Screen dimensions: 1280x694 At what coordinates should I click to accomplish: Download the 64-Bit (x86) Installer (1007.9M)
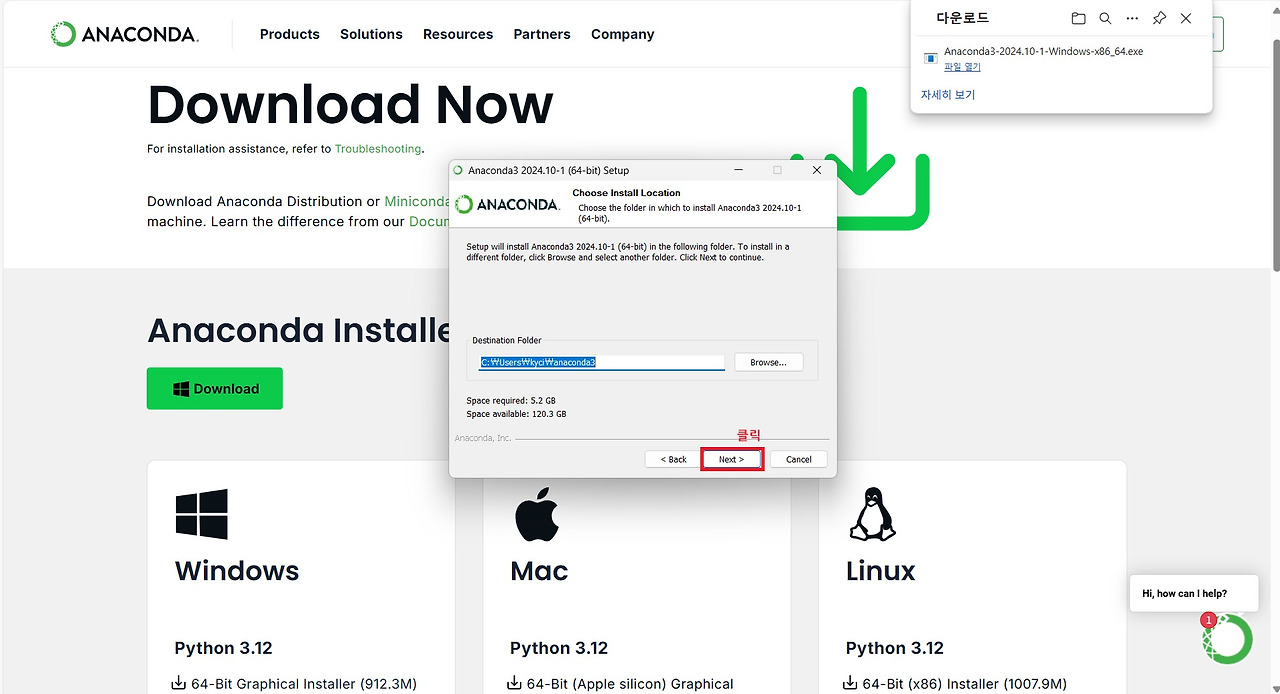coord(955,684)
